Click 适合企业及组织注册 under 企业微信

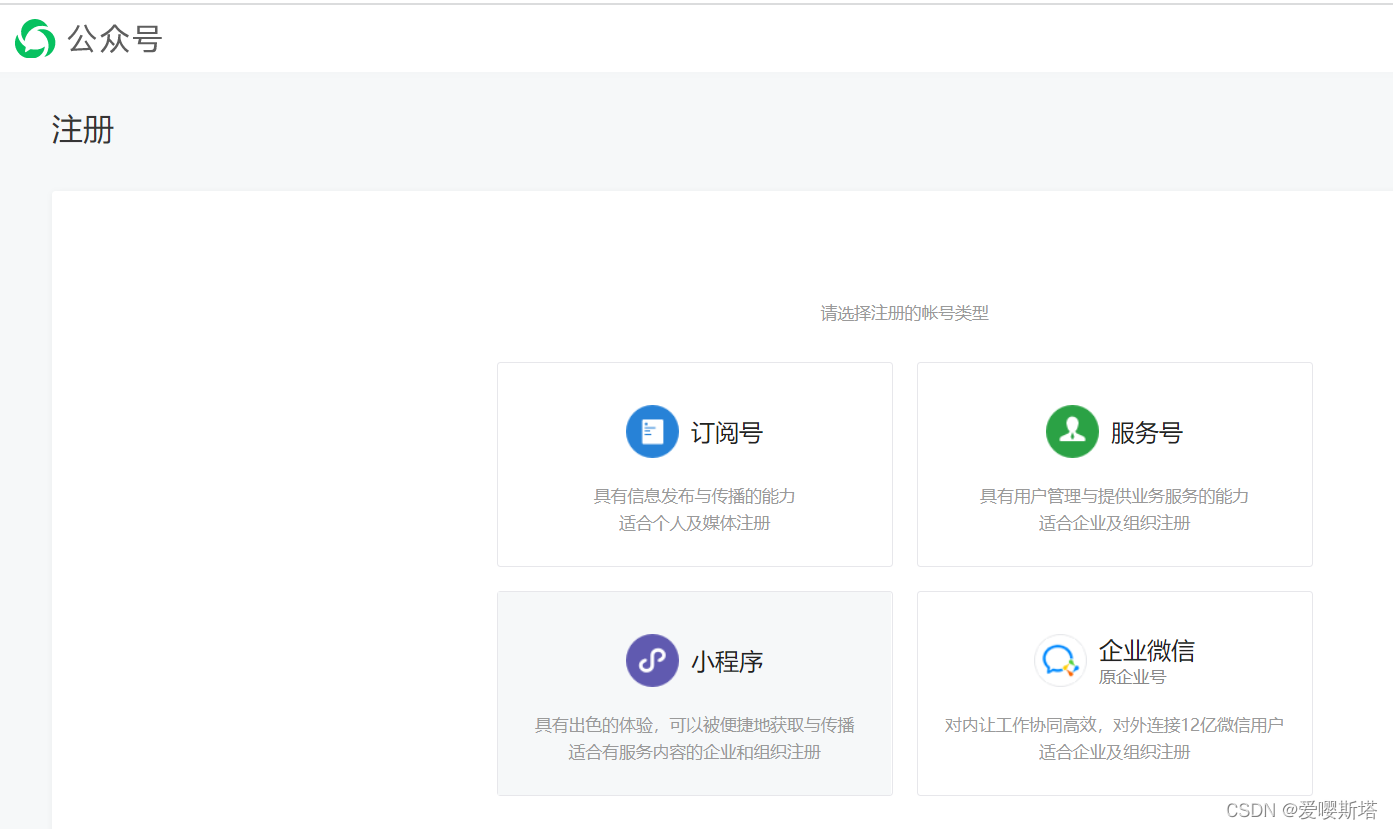[1114, 752]
